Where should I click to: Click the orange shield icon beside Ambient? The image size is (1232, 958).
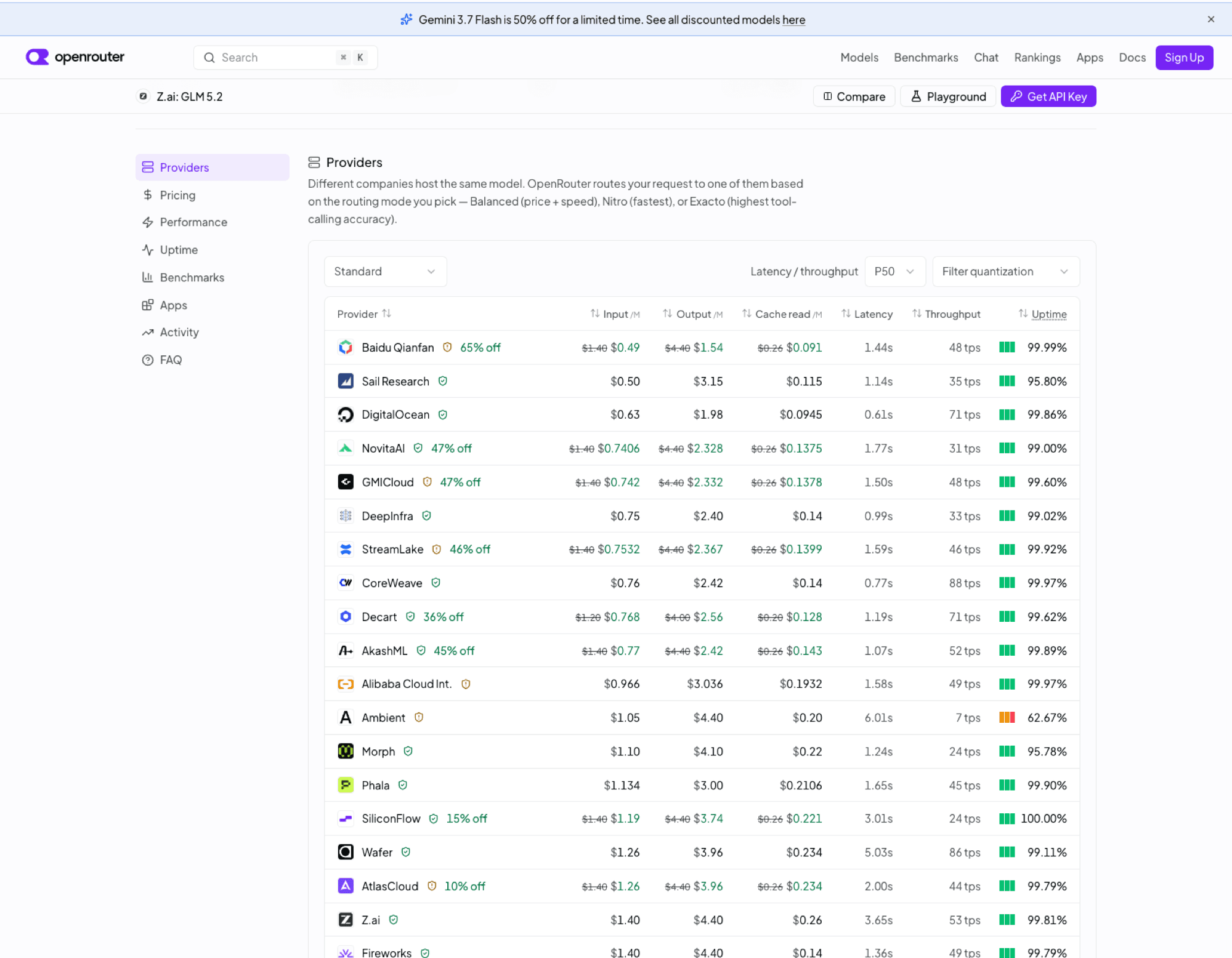419,717
